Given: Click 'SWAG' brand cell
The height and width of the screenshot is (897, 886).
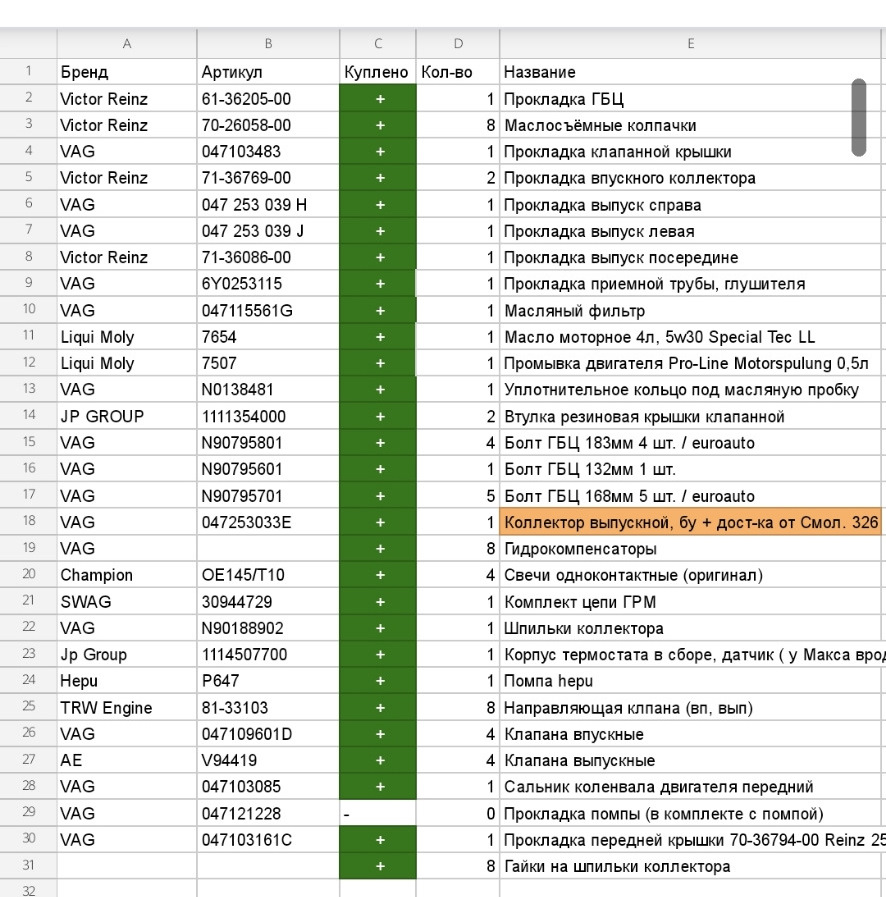Looking at the screenshot, I should [x=127, y=602].
